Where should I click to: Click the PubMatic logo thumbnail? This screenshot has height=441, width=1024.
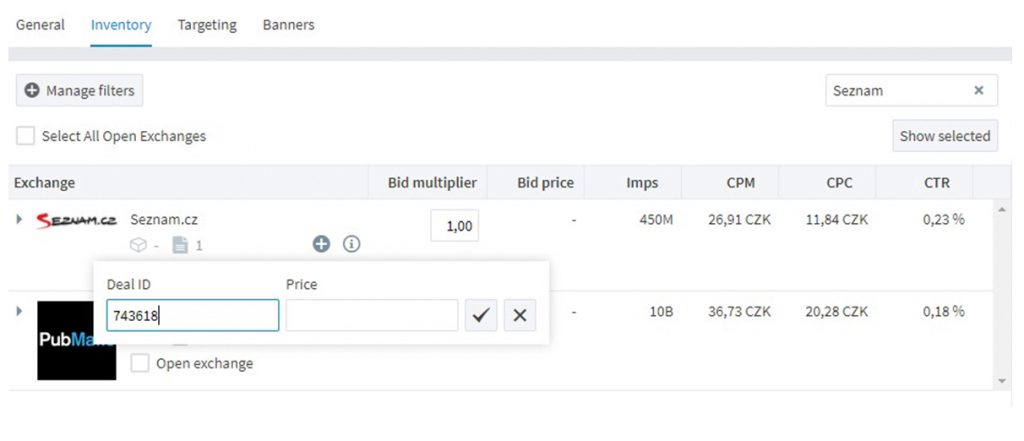click(76, 340)
